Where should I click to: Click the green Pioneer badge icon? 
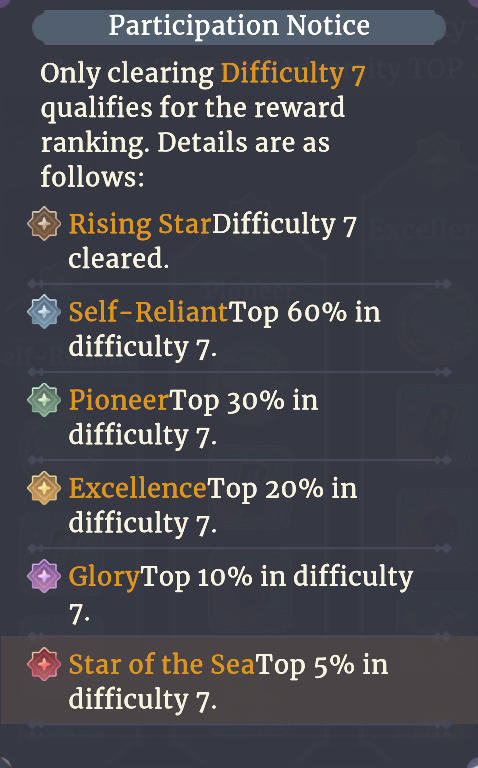coord(44,400)
